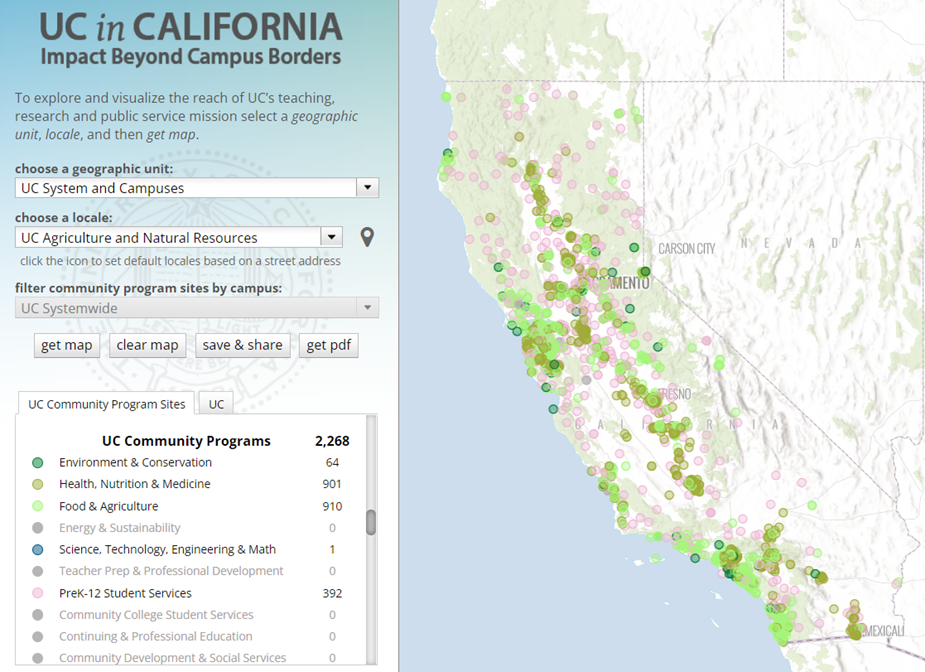Screen dimensions: 925x672
Task: Select the Health, Nutrition & Medicine label
Action: pyautogui.click(x=135, y=484)
